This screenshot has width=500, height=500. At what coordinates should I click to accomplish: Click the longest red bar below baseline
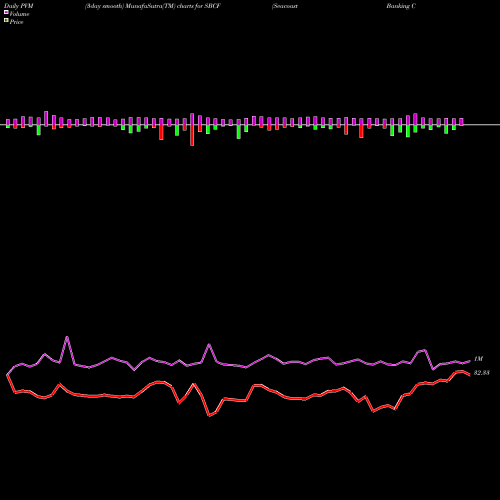tap(192, 135)
